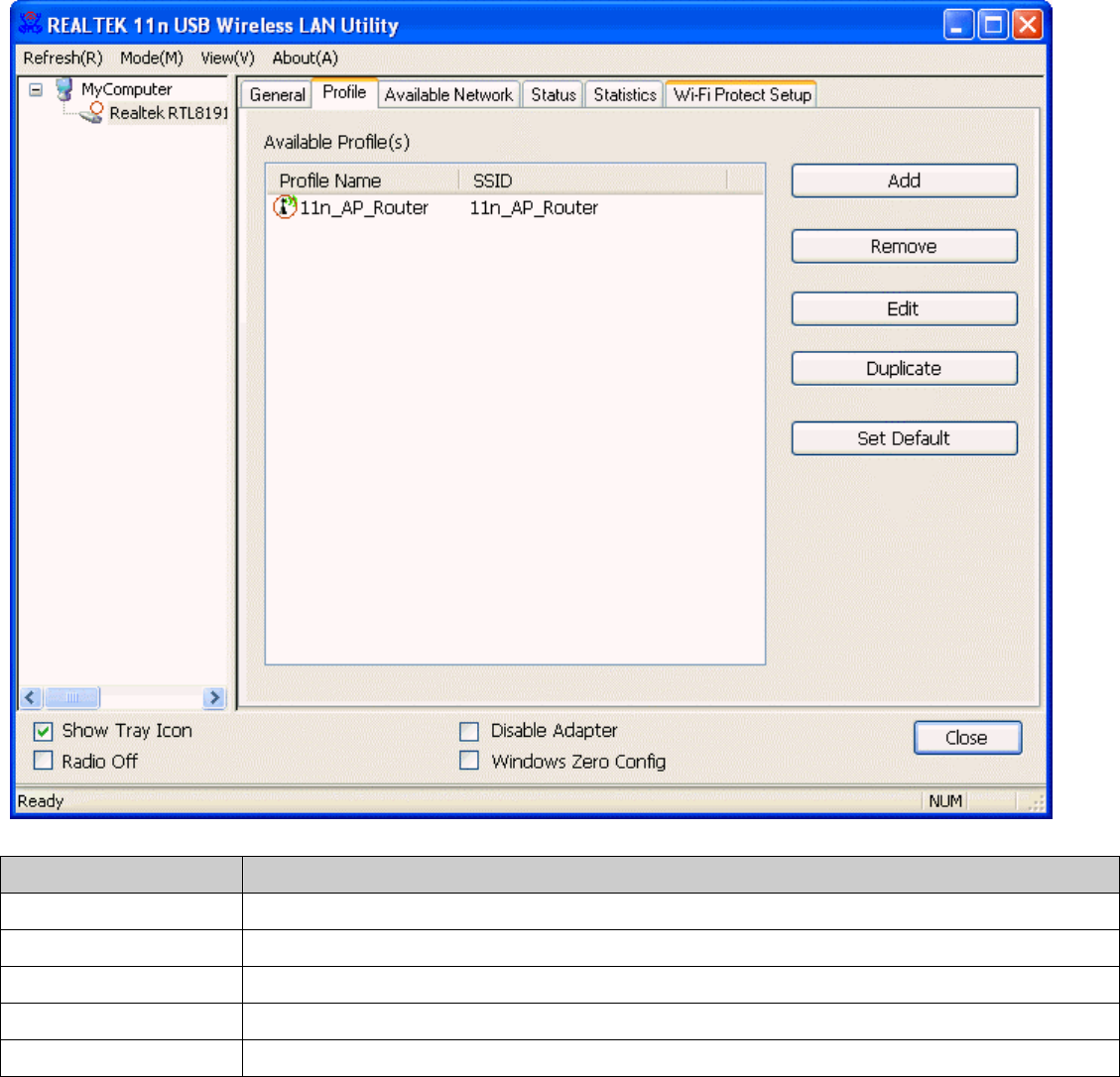Maximize the Realtek utility window
This screenshot has height=1077, width=1120.
tap(993, 25)
